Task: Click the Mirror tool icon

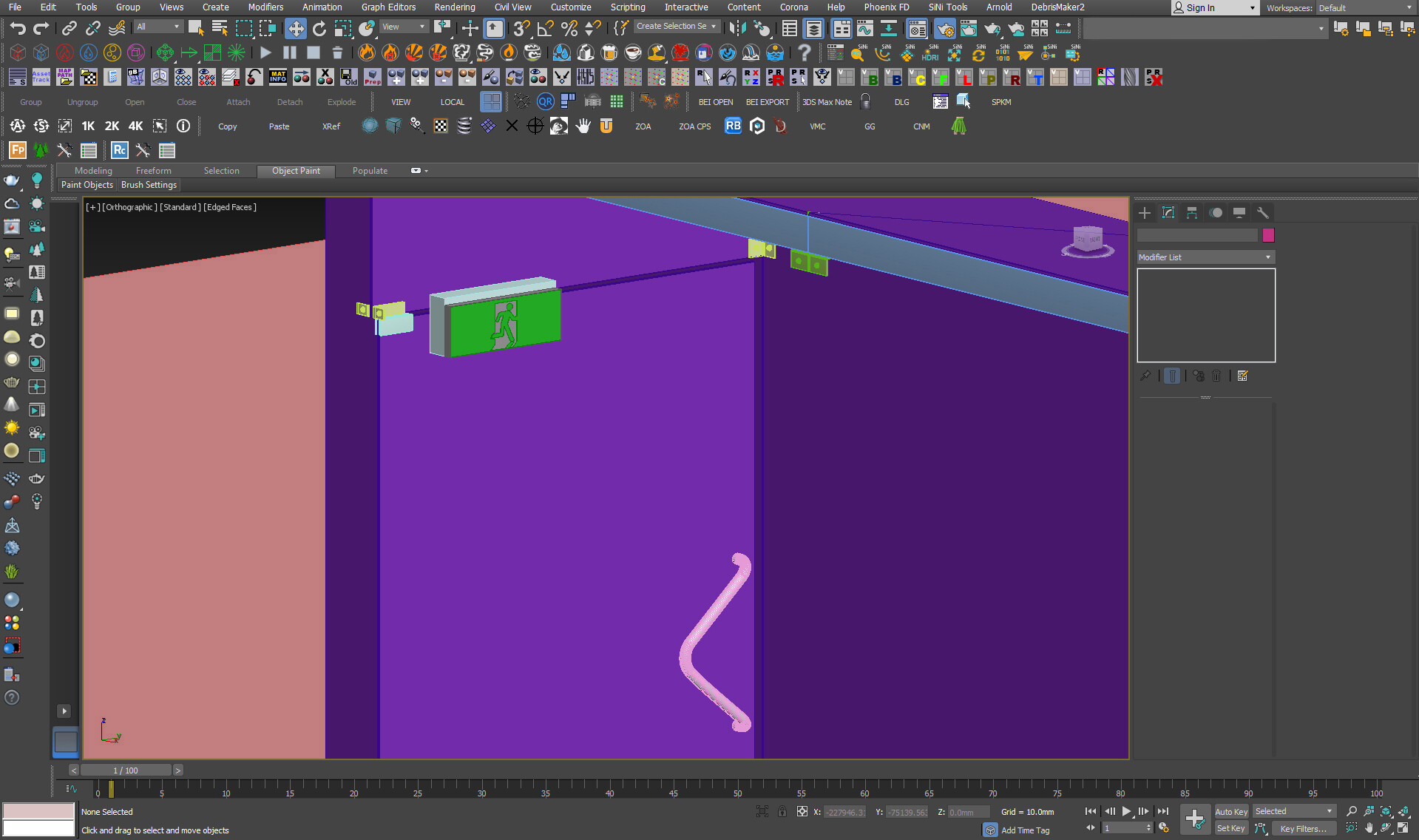Action: click(737, 28)
